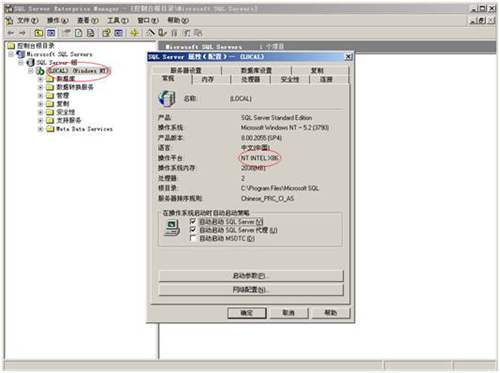The height and width of the screenshot is (373, 500).
Task: Select (LOCAL) (Windows NT) tree item
Action: [x=78, y=71]
